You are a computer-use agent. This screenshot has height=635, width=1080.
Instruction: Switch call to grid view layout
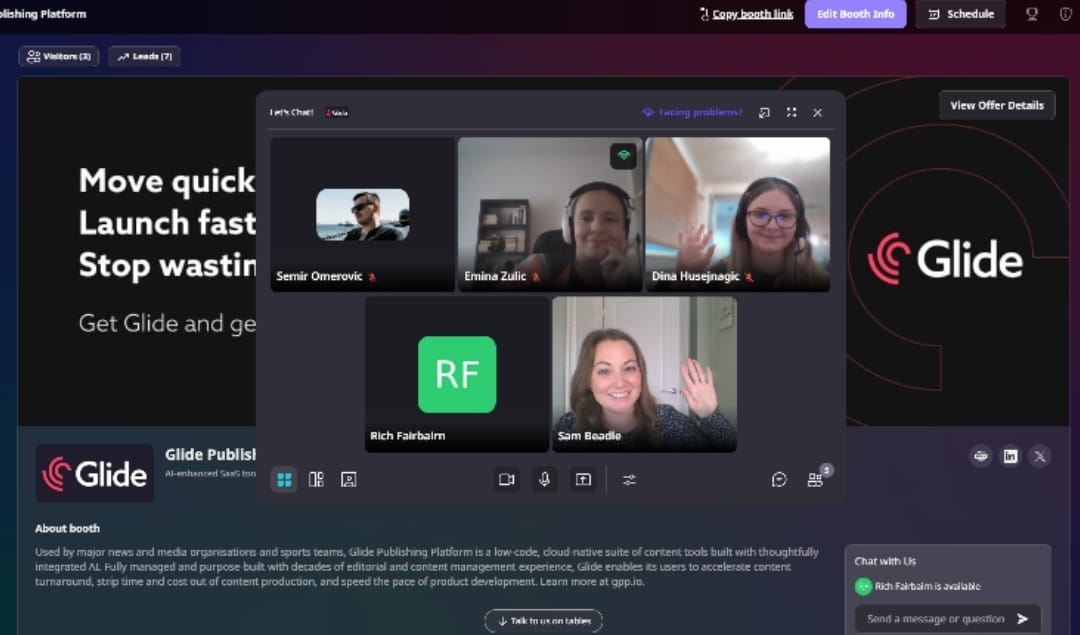[x=284, y=479]
